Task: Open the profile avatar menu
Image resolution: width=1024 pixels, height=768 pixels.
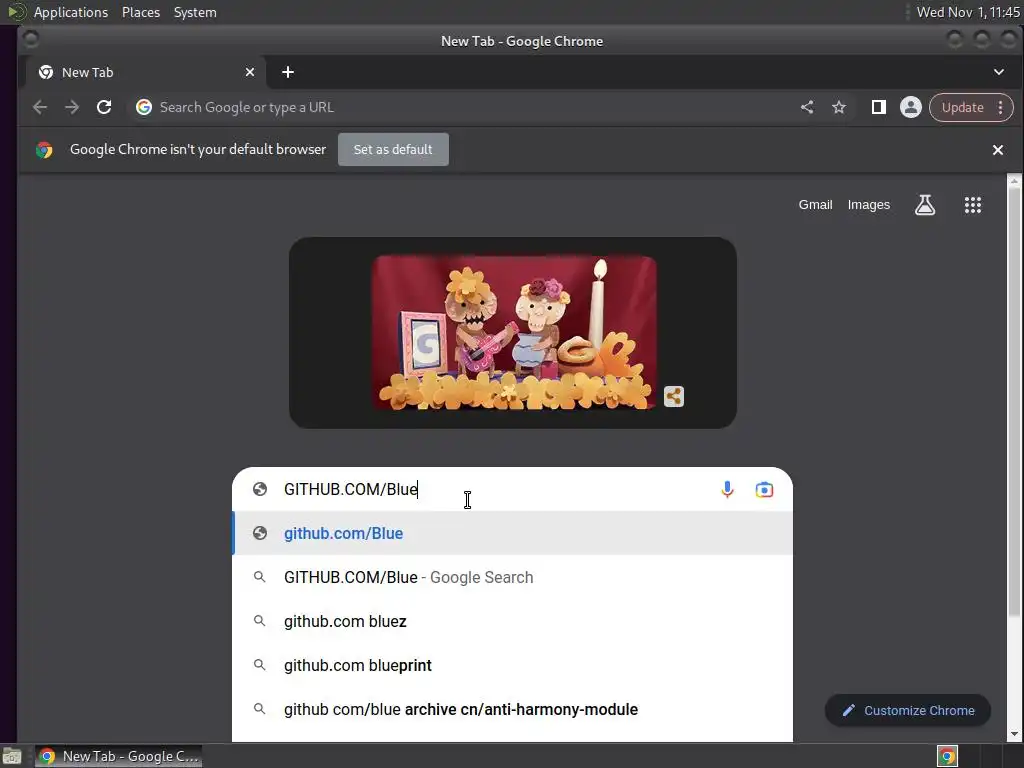Action: point(910,107)
